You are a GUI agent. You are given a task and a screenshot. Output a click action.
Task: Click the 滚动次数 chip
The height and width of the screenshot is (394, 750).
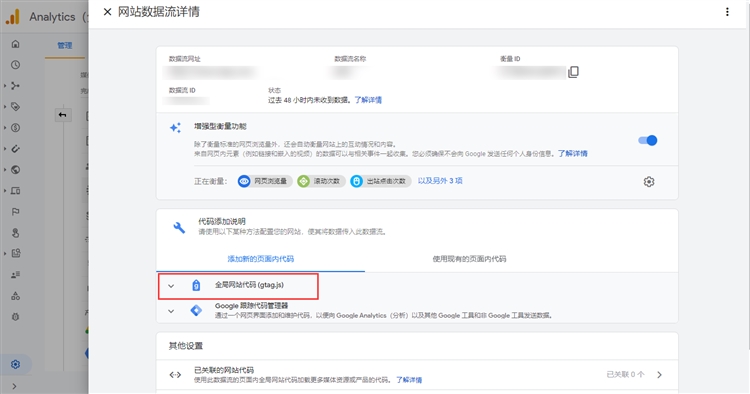(321, 181)
